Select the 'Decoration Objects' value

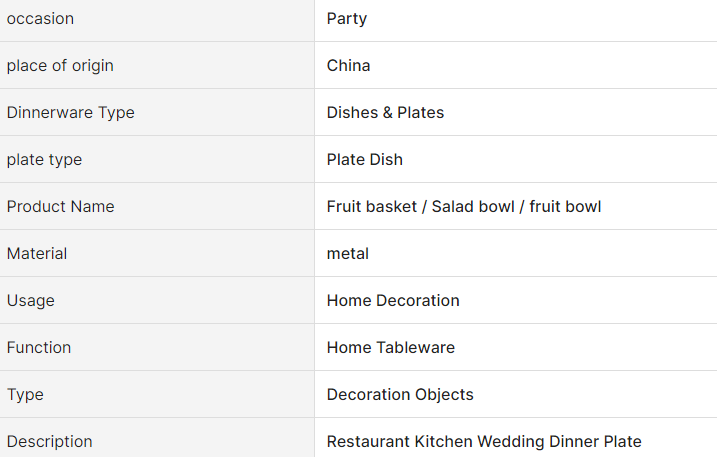tap(400, 395)
